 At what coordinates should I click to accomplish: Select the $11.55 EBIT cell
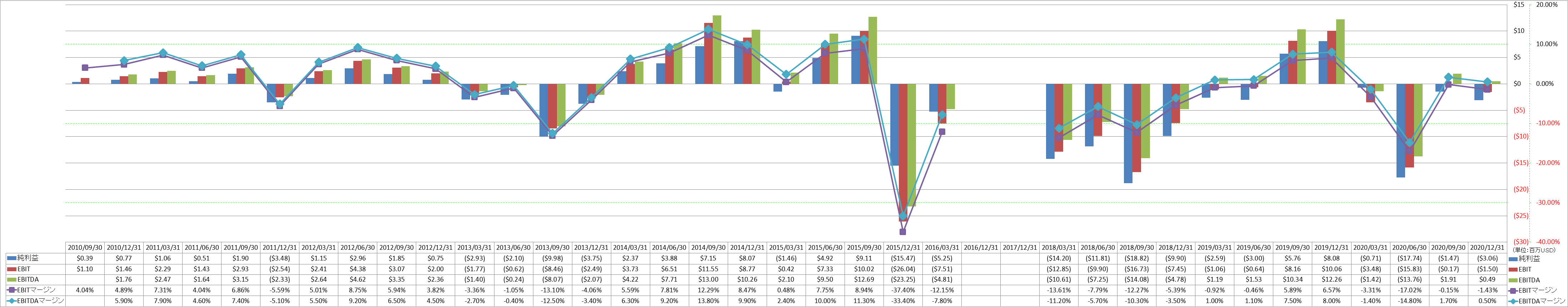708,269
